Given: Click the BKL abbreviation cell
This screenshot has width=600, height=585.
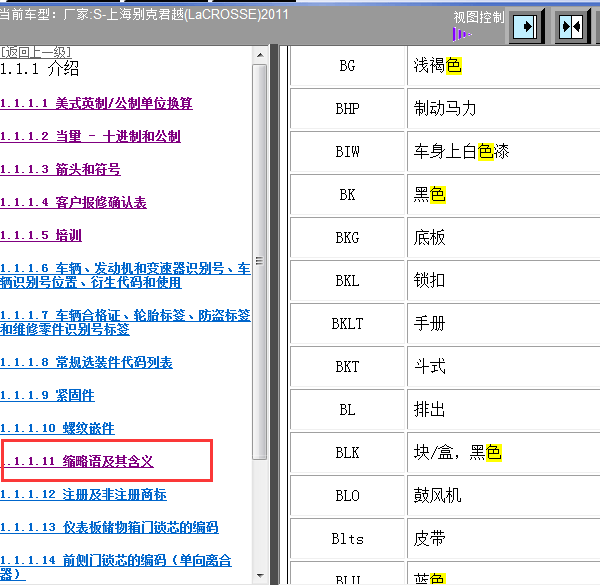Looking at the screenshot, I should pyautogui.click(x=347, y=281).
